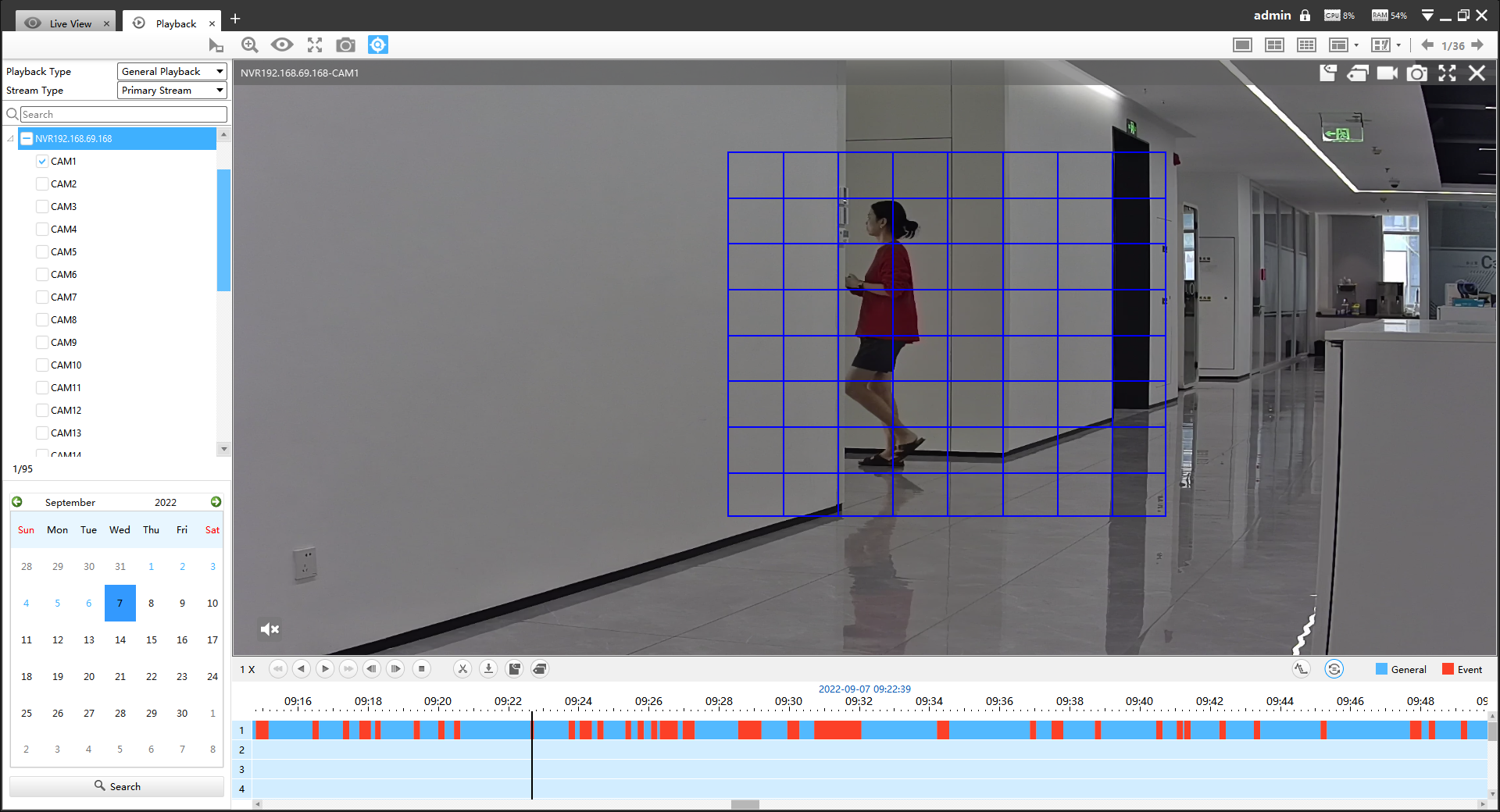Click the scissors clip video icon
This screenshot has height=812, width=1500.
[462, 669]
